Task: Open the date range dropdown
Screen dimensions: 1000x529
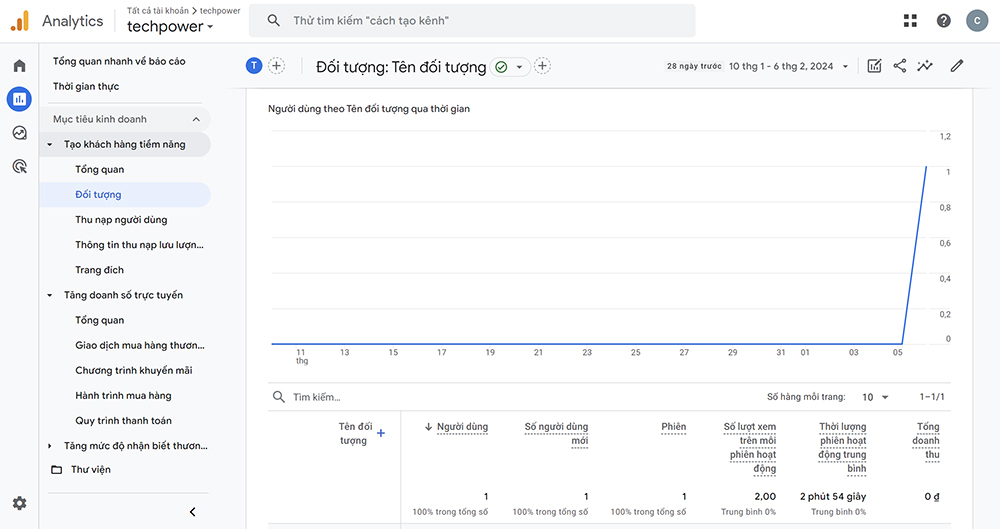Action: pyautogui.click(x=789, y=67)
